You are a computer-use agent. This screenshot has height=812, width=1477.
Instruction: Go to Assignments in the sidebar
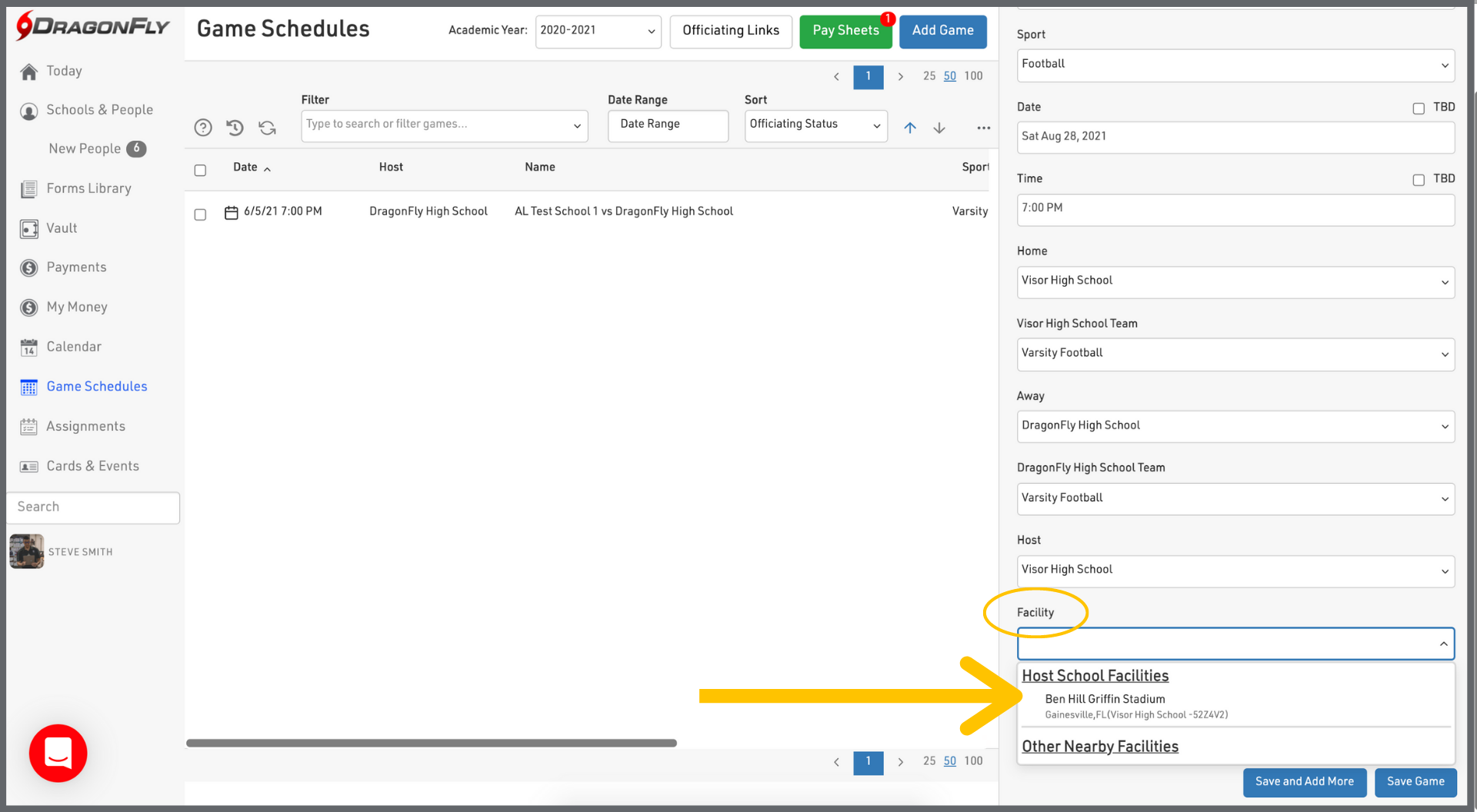85,426
